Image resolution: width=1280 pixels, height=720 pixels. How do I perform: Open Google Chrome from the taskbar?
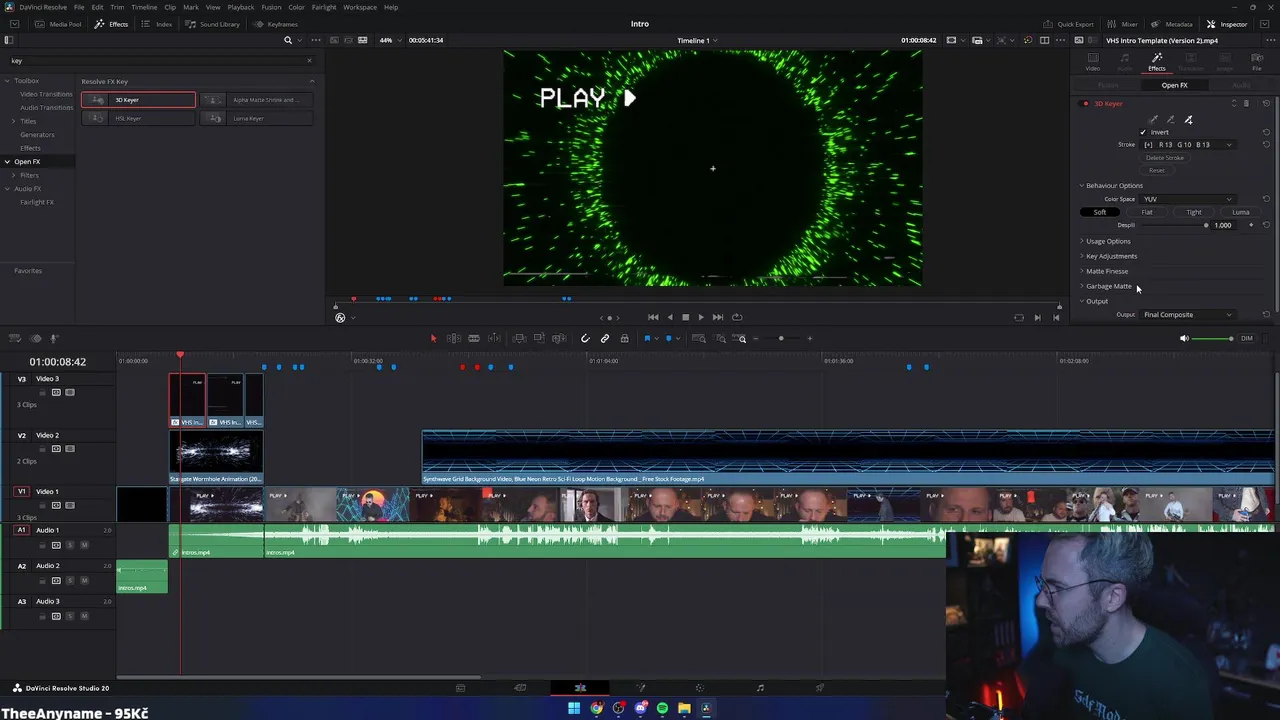[597, 708]
